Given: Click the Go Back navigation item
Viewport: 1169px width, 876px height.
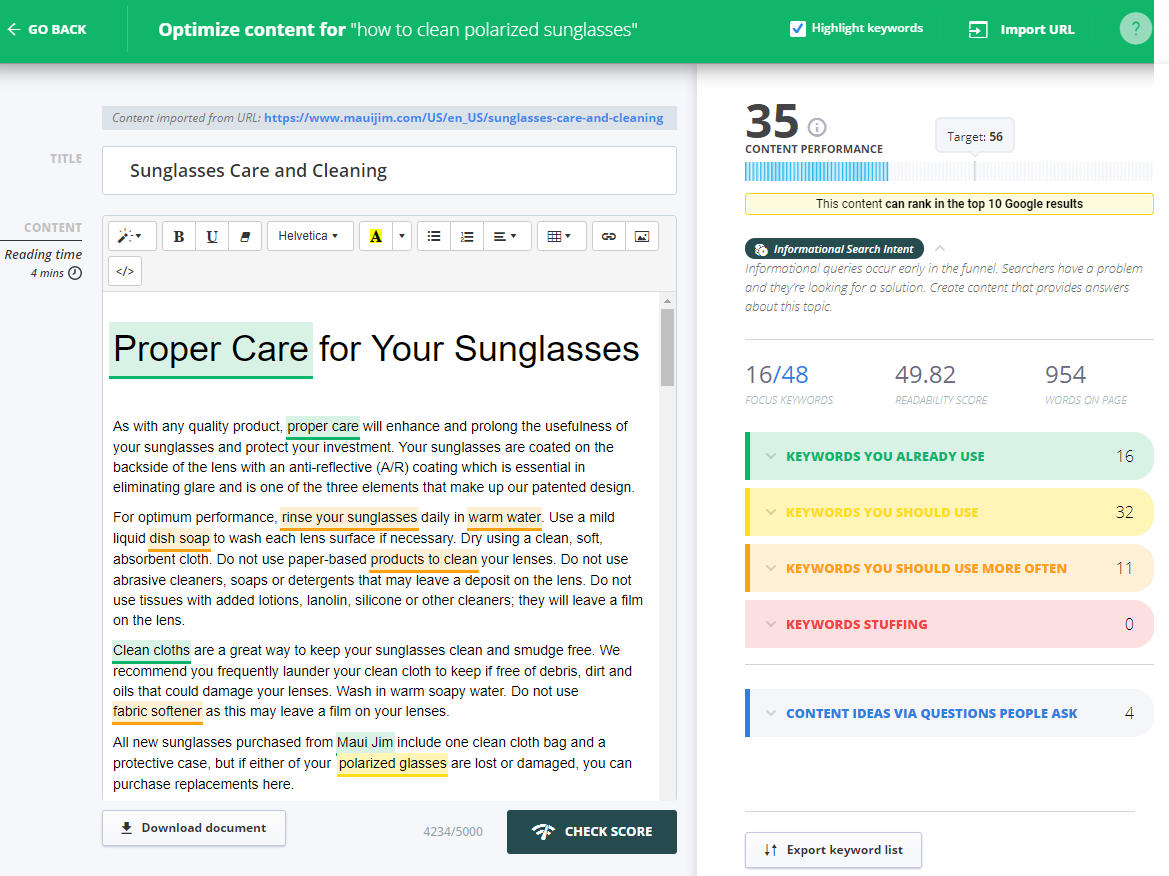Looking at the screenshot, I should coord(47,29).
